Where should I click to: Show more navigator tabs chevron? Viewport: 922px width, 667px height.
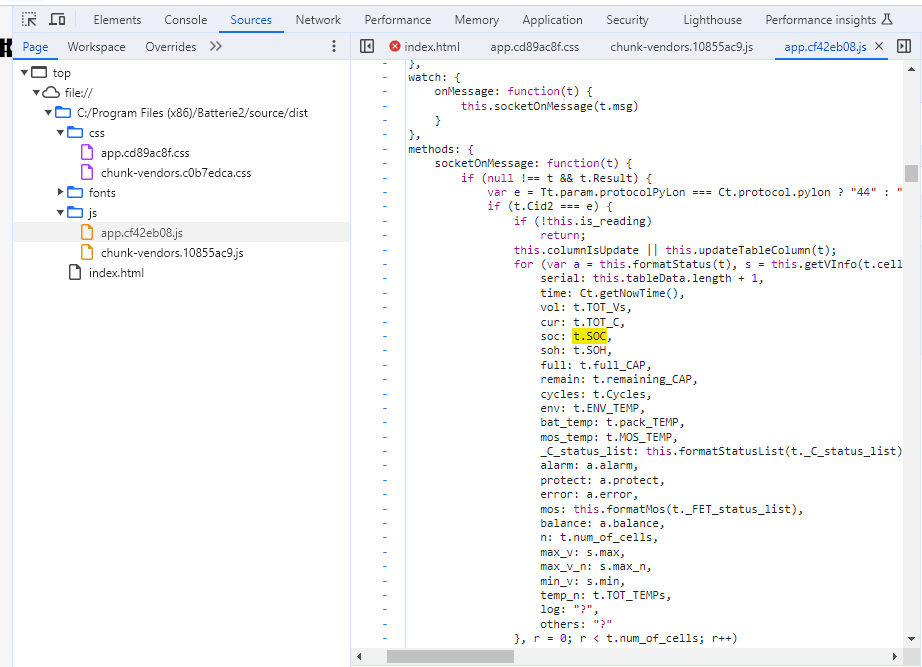pyautogui.click(x=216, y=46)
